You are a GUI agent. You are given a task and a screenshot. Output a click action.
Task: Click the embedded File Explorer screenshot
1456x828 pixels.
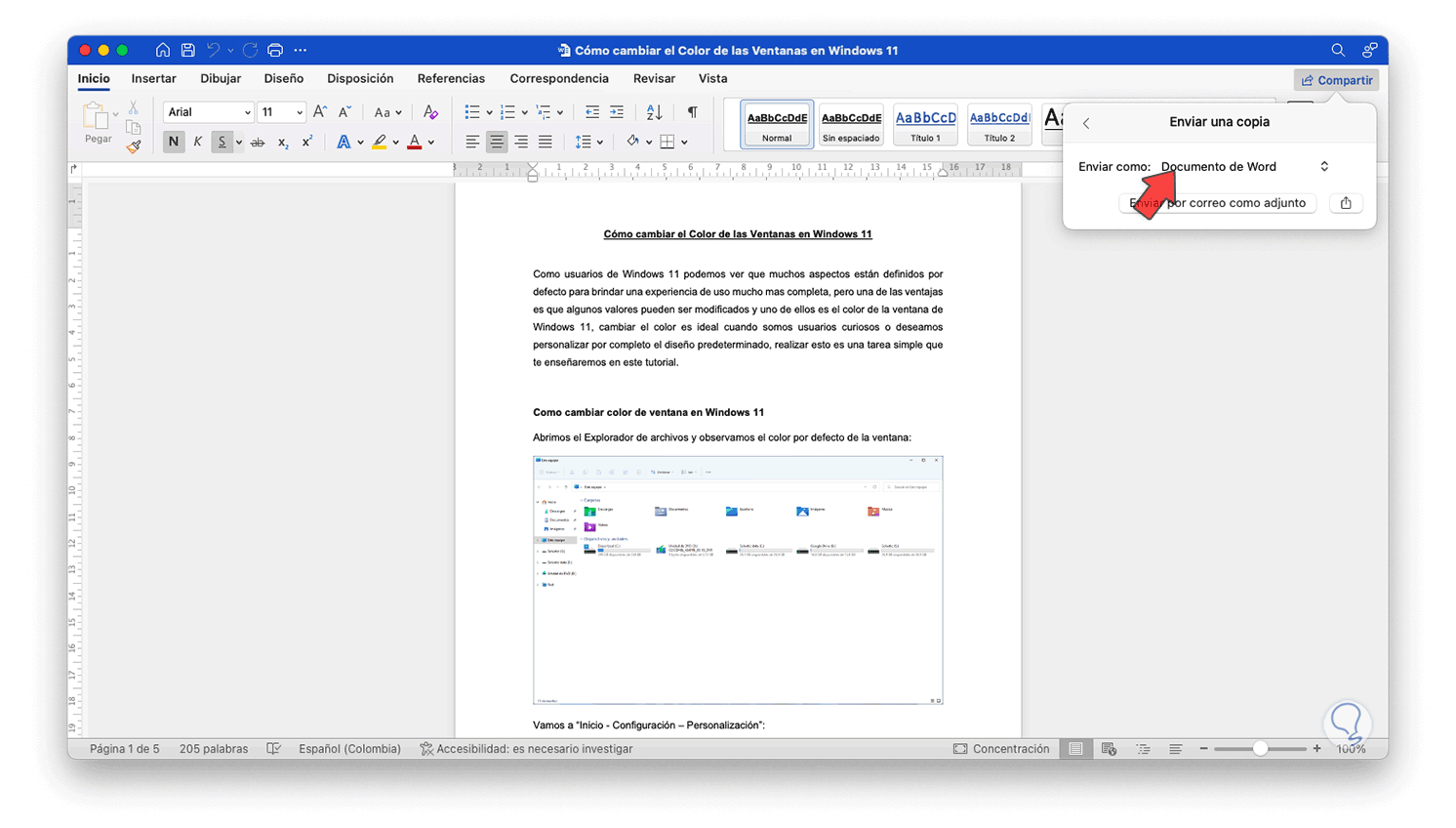[x=738, y=580]
